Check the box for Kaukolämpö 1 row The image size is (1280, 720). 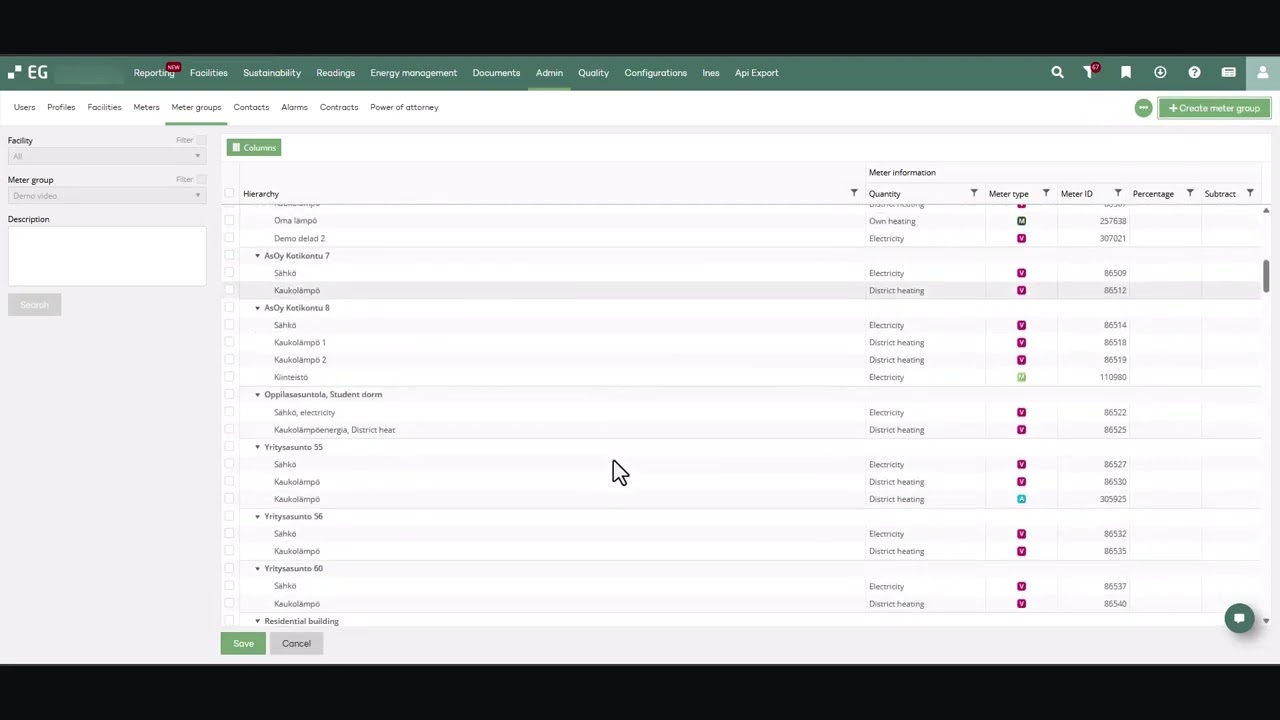pyautogui.click(x=229, y=342)
